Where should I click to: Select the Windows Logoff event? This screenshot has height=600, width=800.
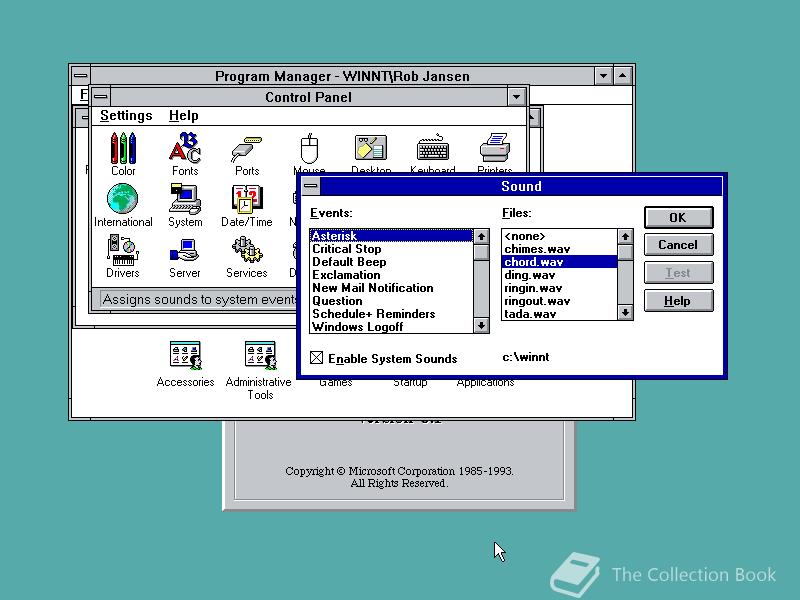[x=391, y=327]
